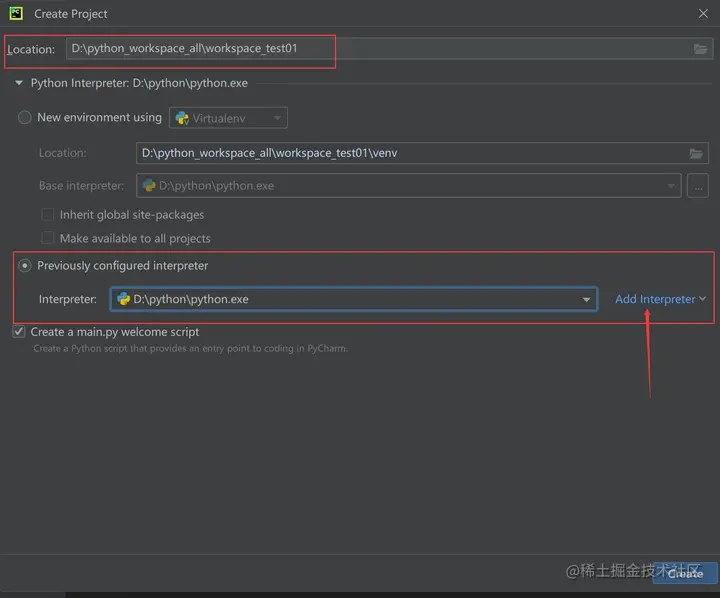Open the Virtualenv environment type dropdown

[x=228, y=118]
